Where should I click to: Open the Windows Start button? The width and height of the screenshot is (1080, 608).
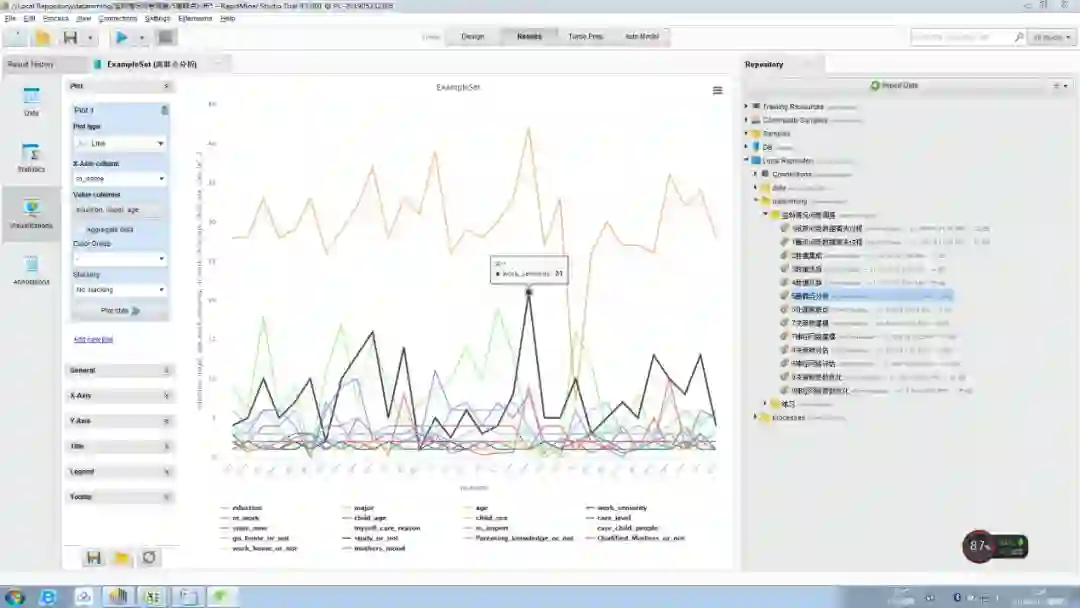tap(14, 597)
